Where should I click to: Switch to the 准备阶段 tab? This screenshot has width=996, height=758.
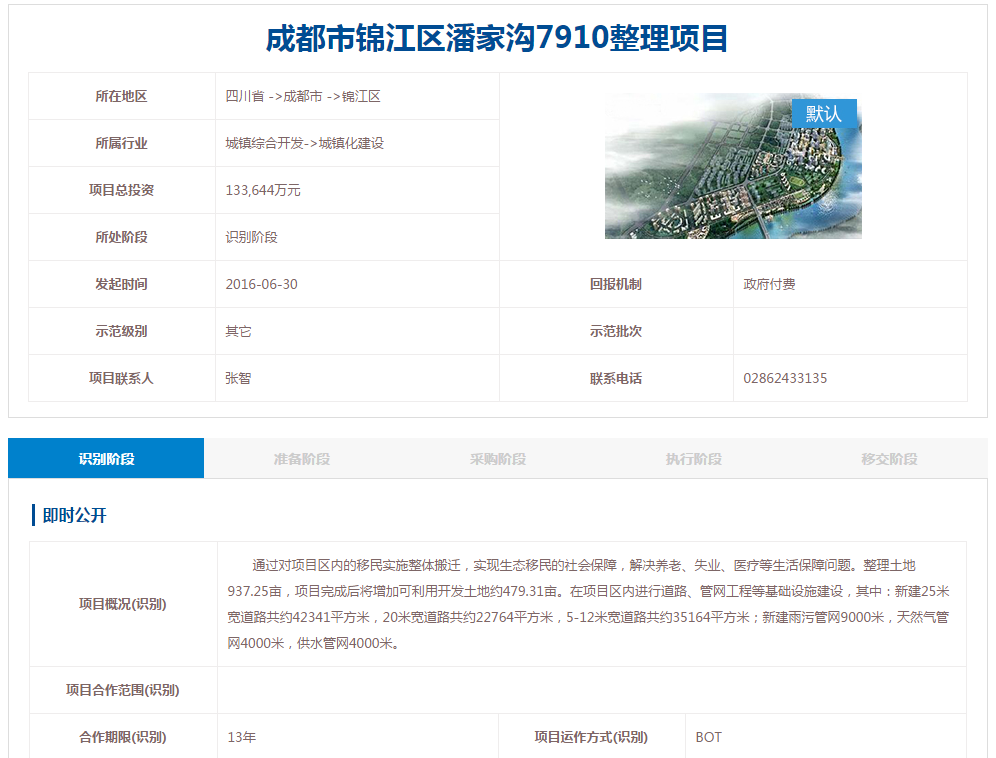302,458
